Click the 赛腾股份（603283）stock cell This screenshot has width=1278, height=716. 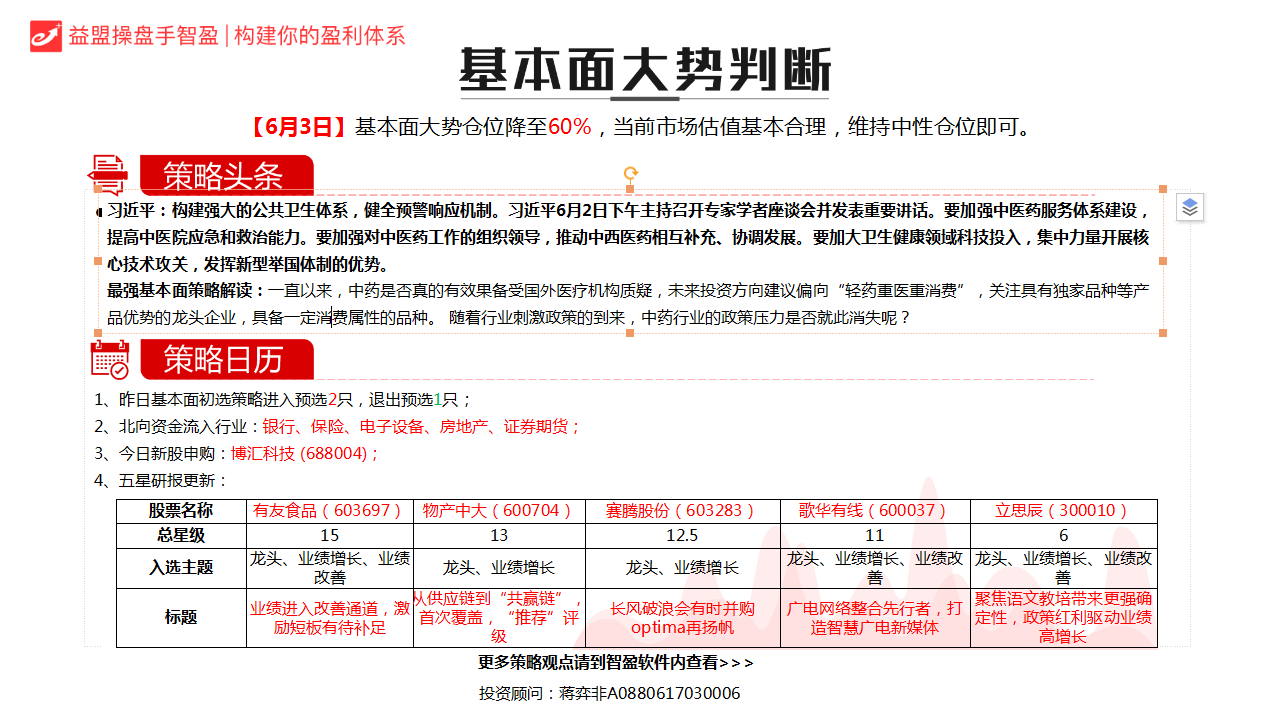coord(681,510)
